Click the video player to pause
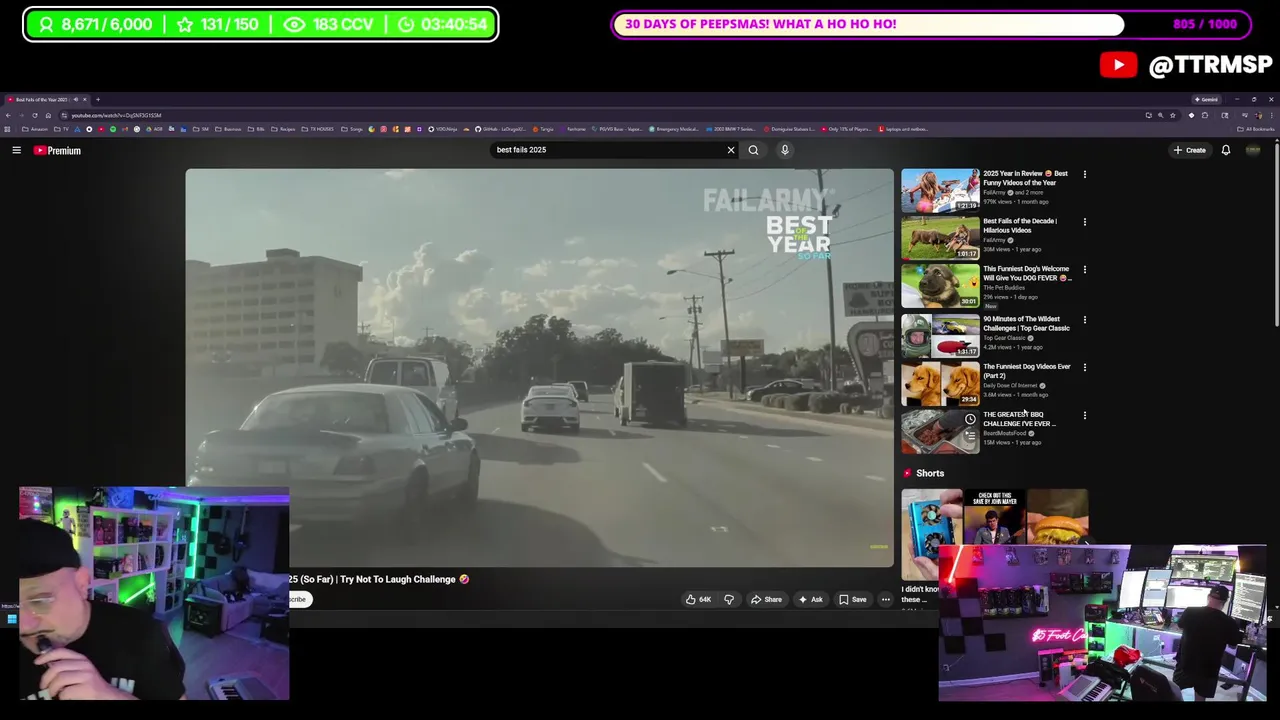Viewport: 1280px width, 720px height. click(539, 367)
